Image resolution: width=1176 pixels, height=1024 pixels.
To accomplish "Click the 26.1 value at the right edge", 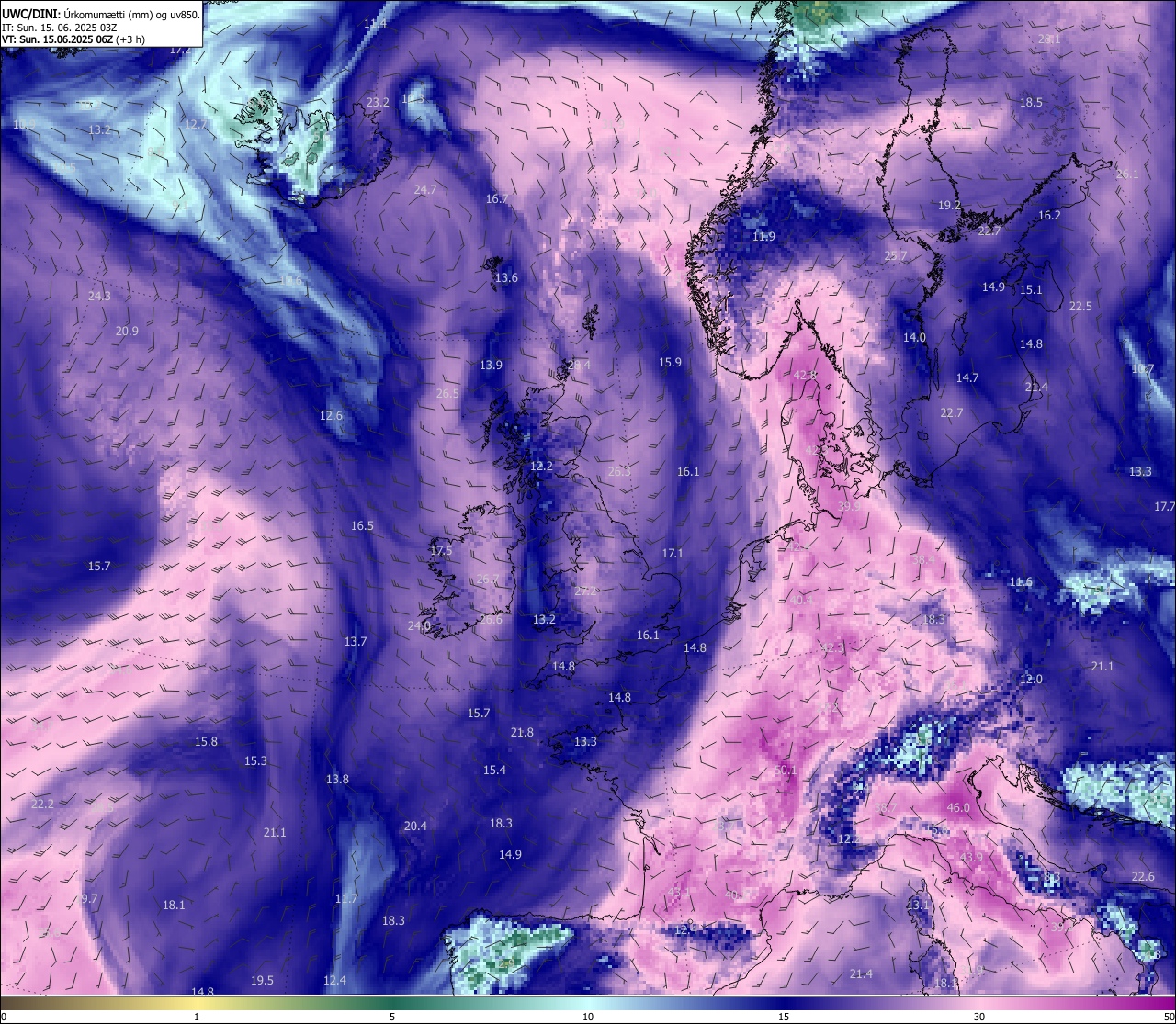I will pos(1126,174).
